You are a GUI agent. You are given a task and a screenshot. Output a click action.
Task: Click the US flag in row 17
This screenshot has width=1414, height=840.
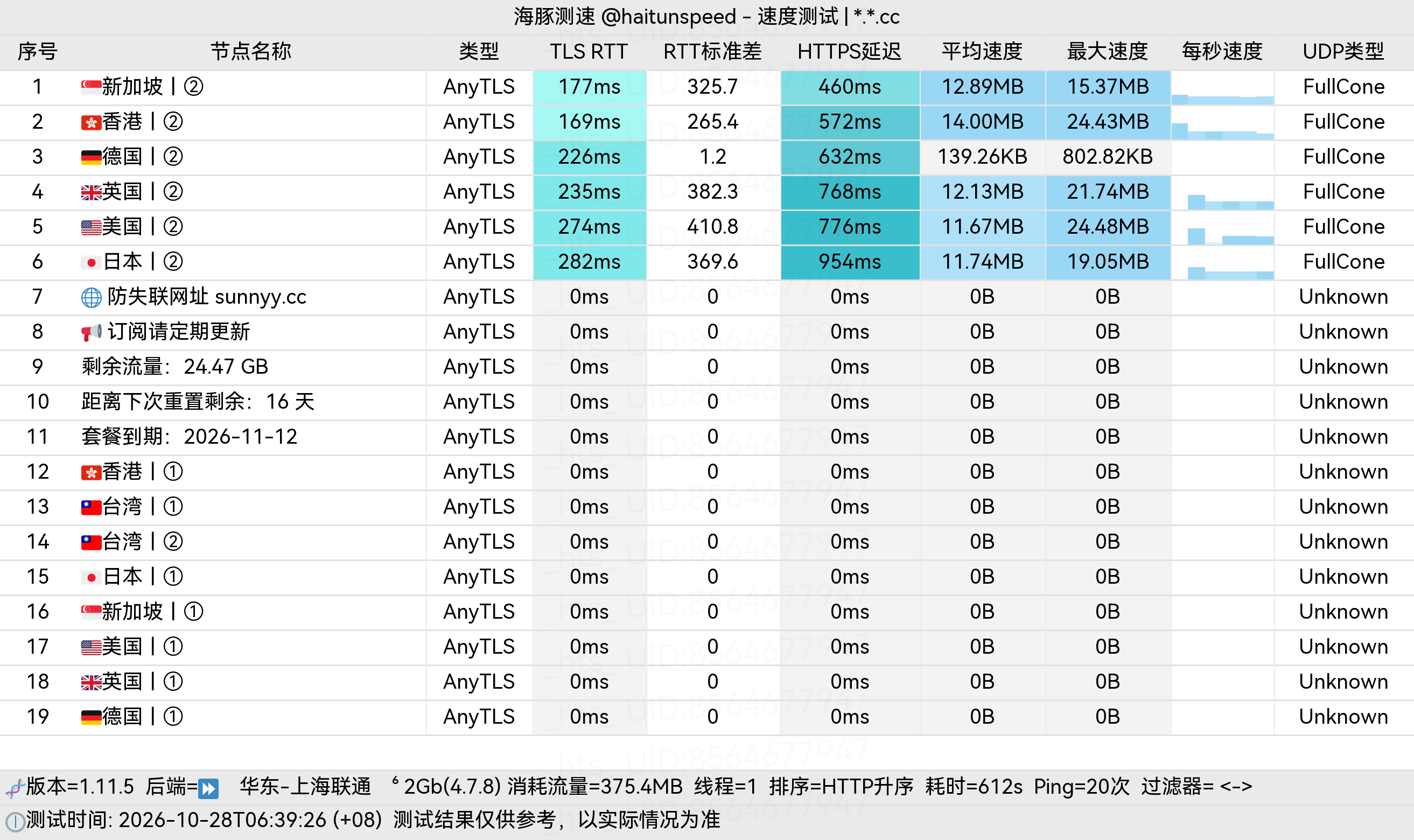pyautogui.click(x=91, y=647)
